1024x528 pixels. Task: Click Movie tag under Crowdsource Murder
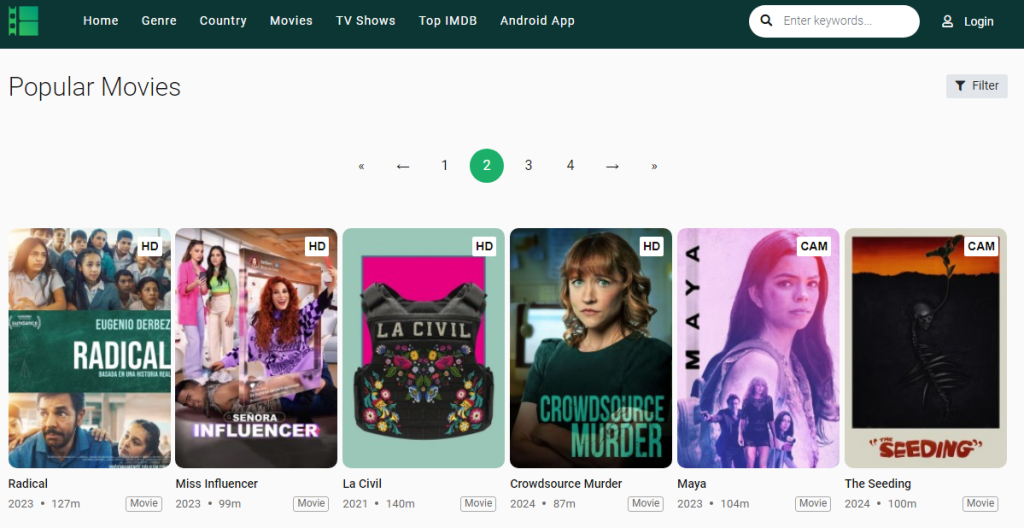pos(645,503)
